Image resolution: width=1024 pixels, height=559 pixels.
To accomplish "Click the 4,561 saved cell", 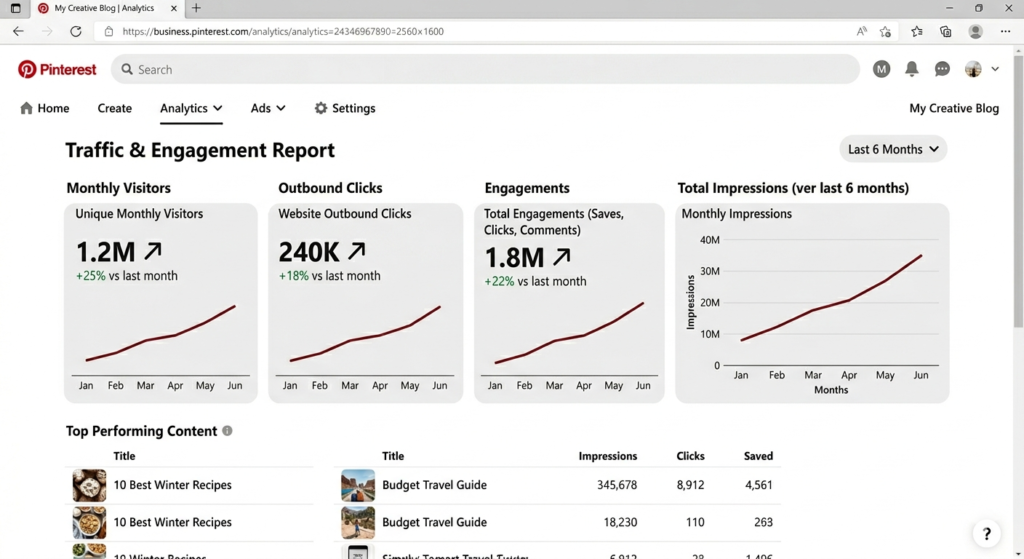I will pos(759,485).
